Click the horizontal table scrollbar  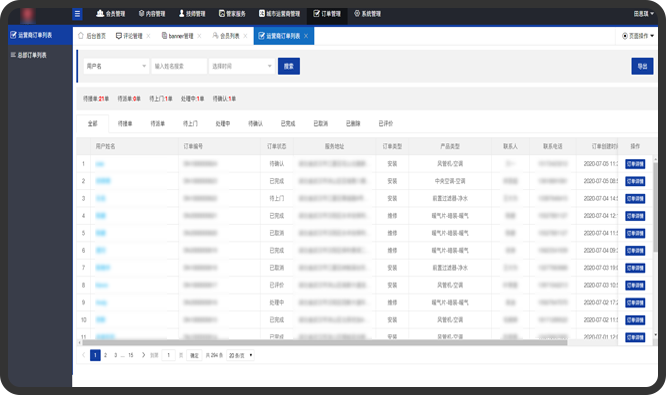tap(325, 342)
